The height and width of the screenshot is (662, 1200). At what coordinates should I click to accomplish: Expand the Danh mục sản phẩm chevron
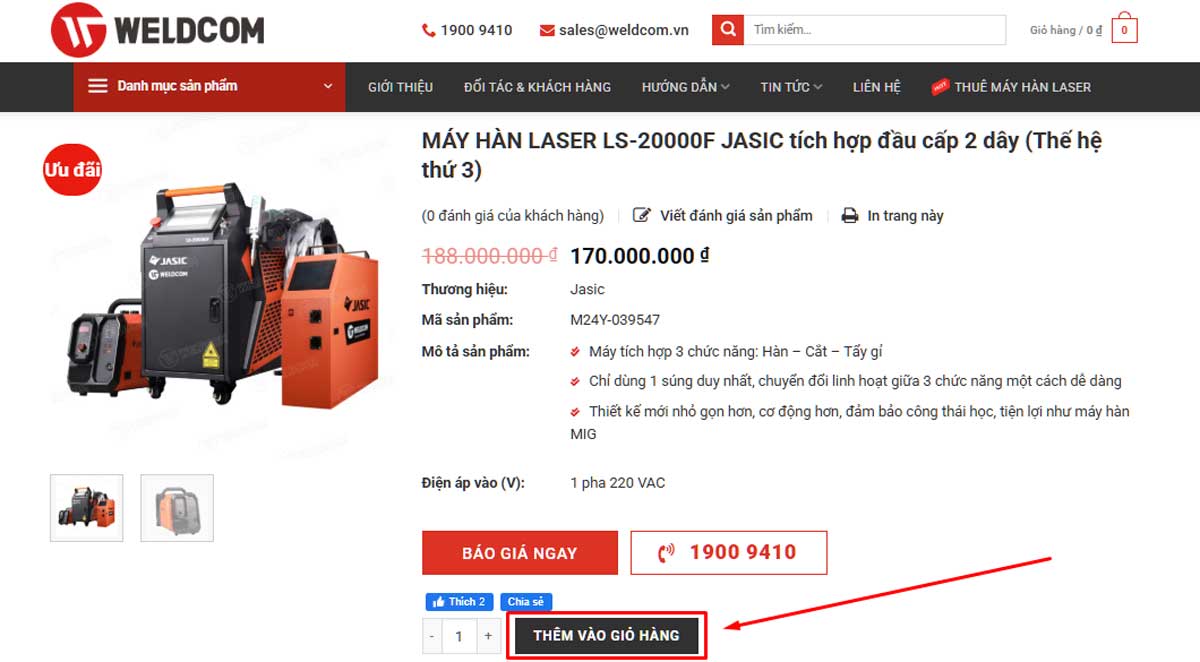tap(328, 86)
